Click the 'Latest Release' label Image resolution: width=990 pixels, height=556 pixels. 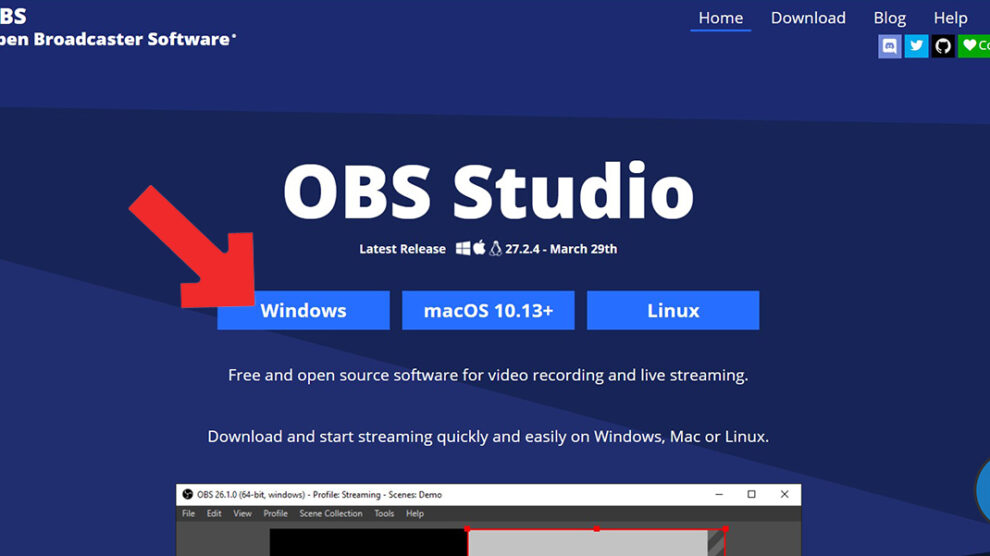pyautogui.click(x=402, y=249)
